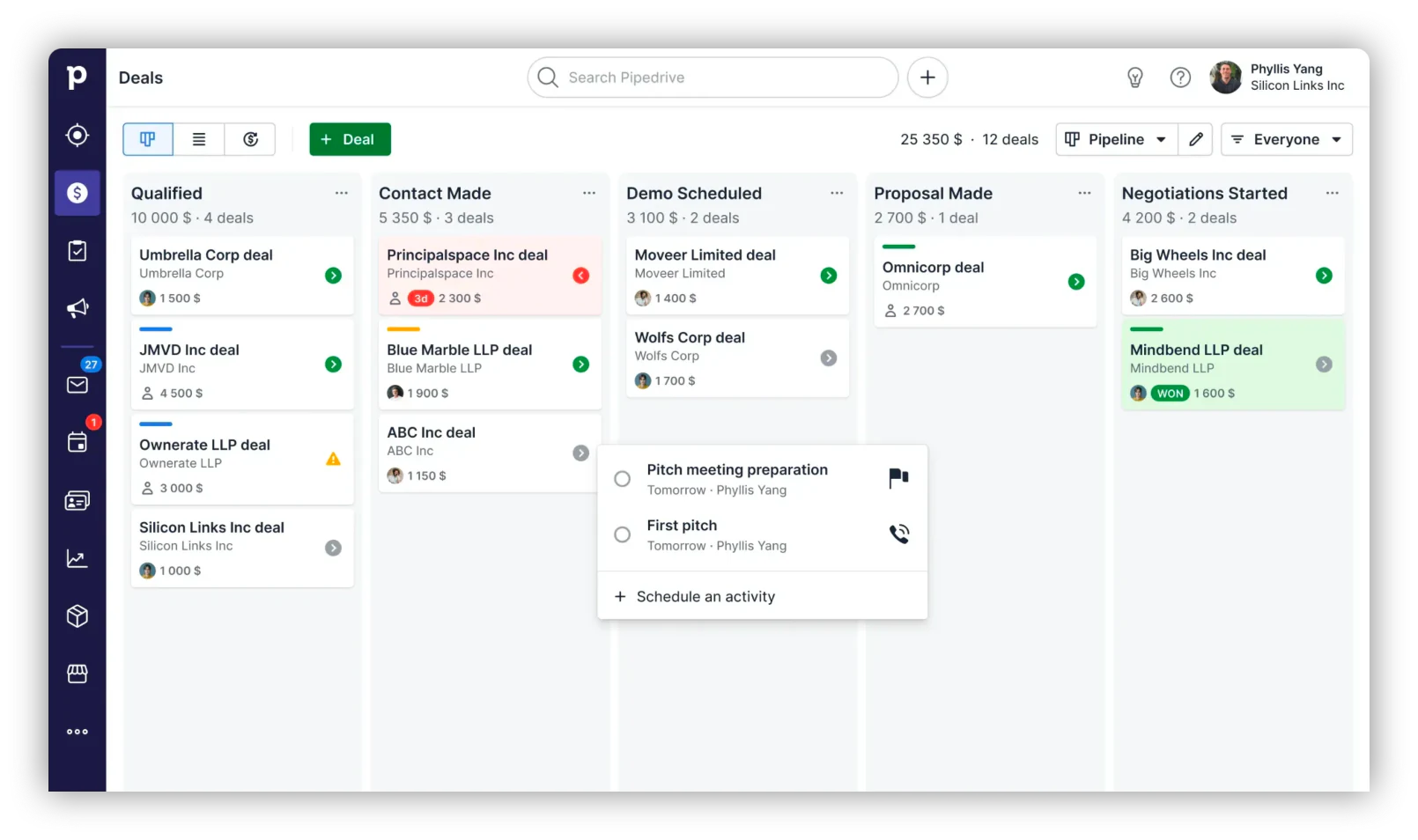Open the Umbrella Corp deal card
The image size is (1418, 840).
[x=242, y=276]
